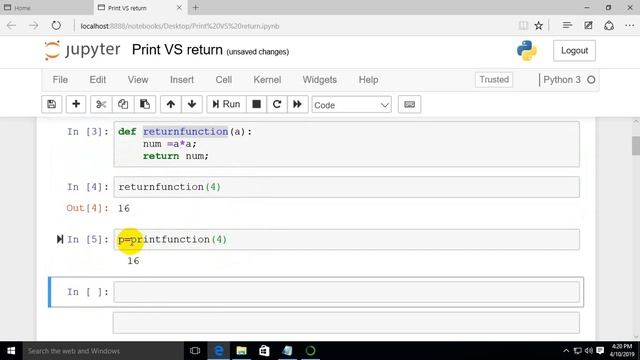Click the Jupyter logo
This screenshot has width=640, height=360.
[83, 50]
